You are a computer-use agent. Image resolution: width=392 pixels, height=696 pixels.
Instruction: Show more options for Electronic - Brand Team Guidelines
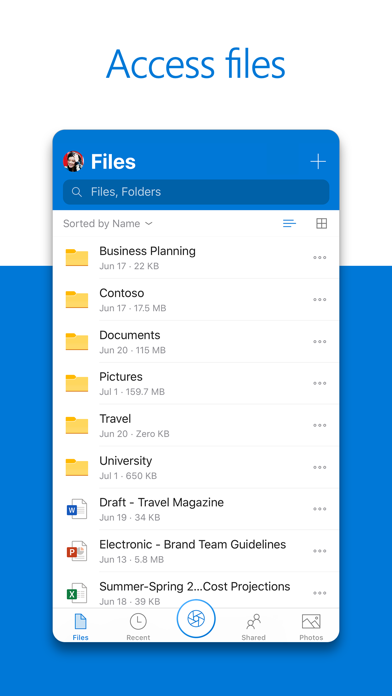pos(320,551)
